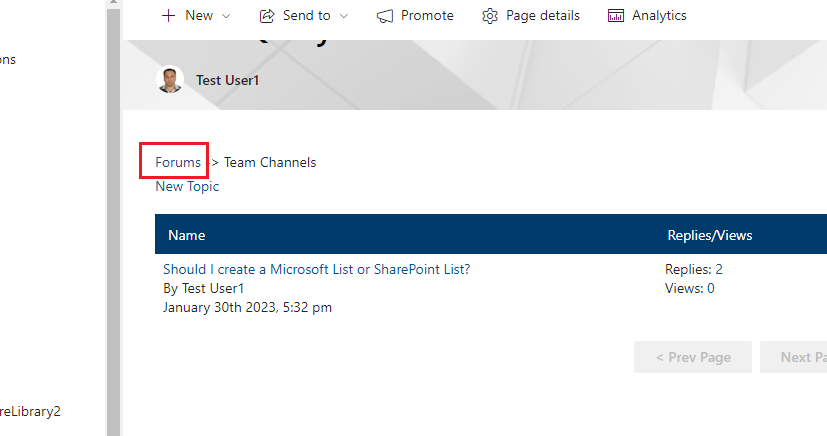Select the Team Channels breadcrumb
The height and width of the screenshot is (436, 827).
click(x=269, y=162)
